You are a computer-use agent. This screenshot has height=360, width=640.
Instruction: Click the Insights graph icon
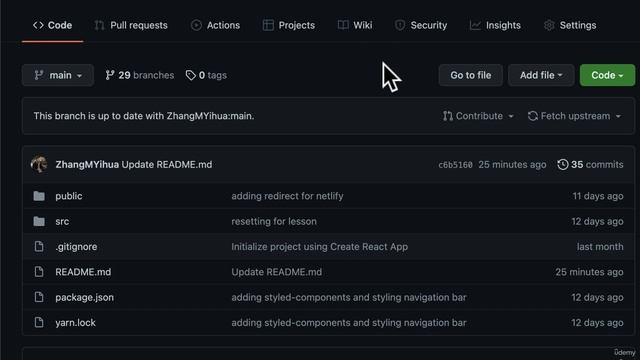pos(475,25)
